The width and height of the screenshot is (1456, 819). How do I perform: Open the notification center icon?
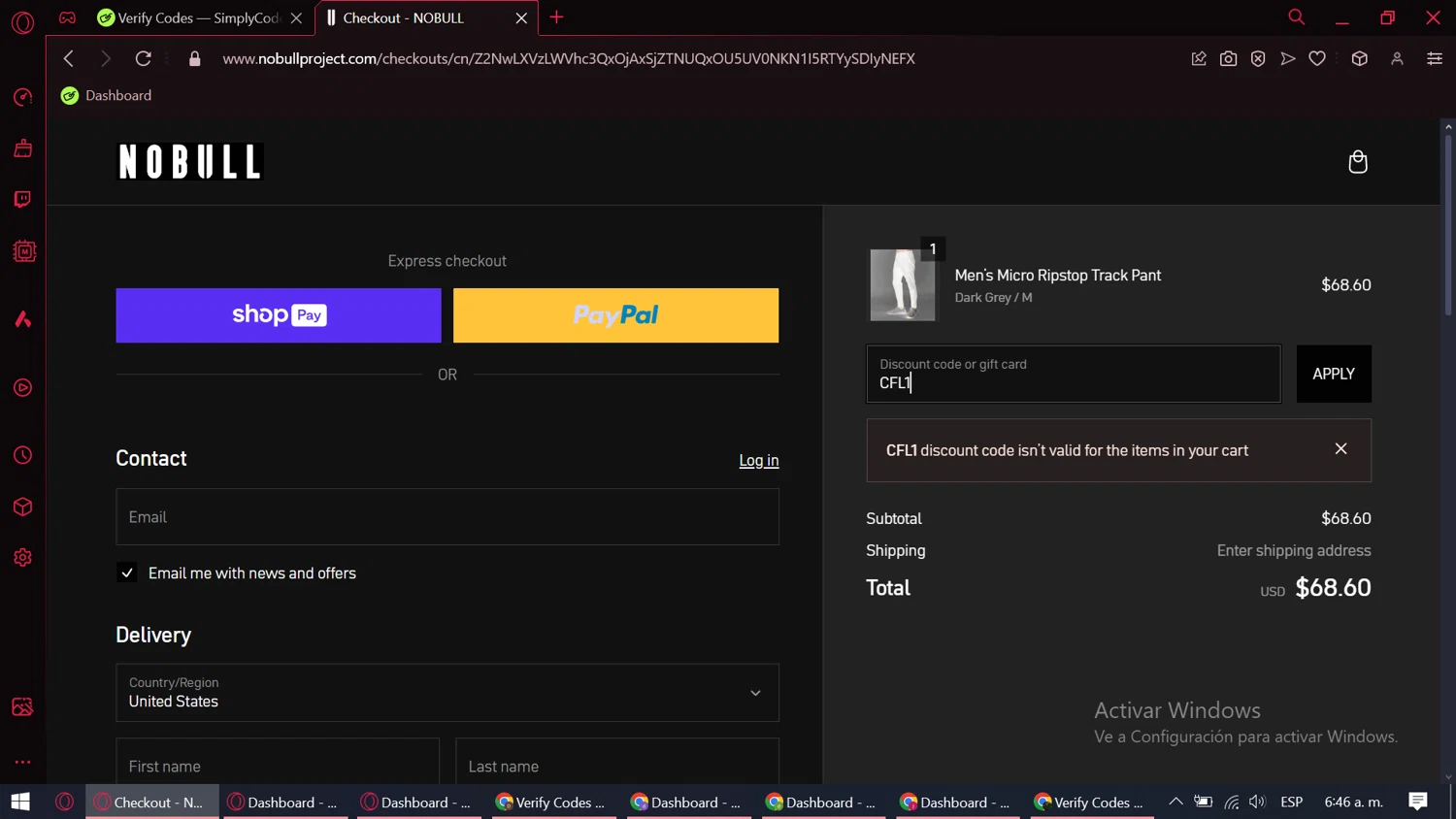tap(1418, 802)
